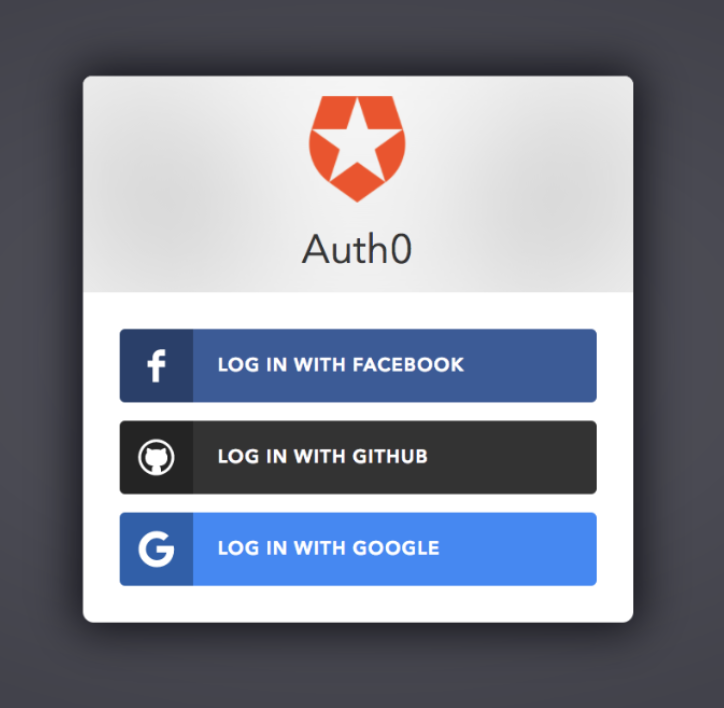Select the darker blue Google icon square
This screenshot has width=724, height=708.
[157, 549]
